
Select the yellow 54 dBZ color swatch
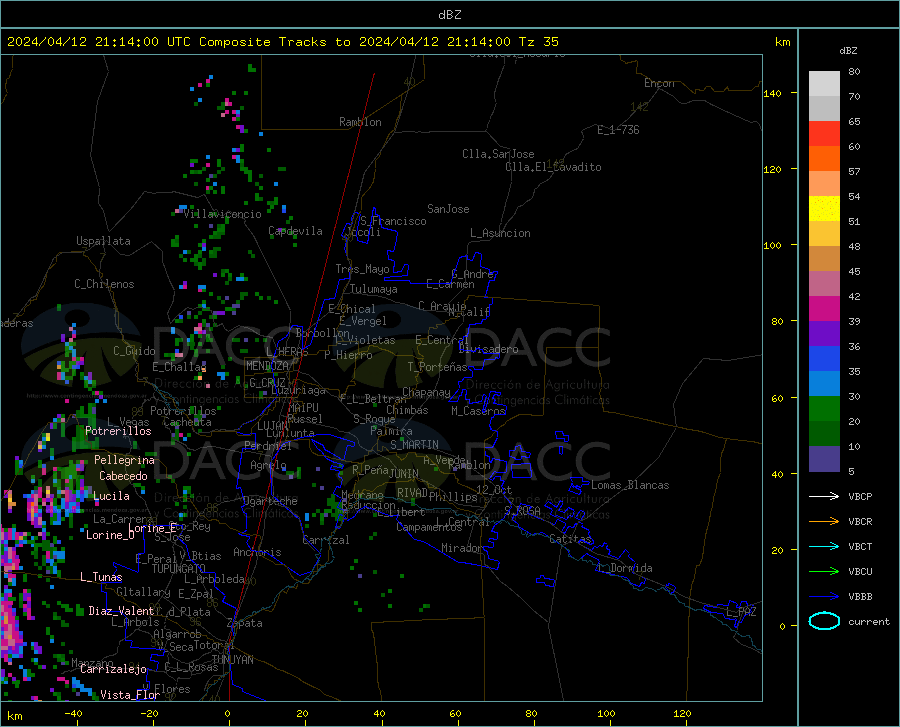click(824, 209)
